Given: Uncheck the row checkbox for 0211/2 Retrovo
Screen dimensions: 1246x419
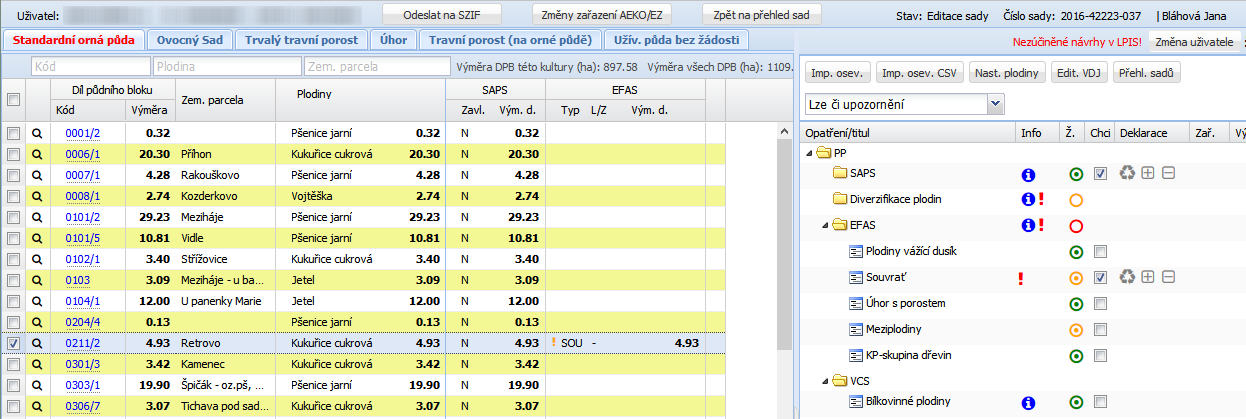Looking at the screenshot, I should point(13,343).
